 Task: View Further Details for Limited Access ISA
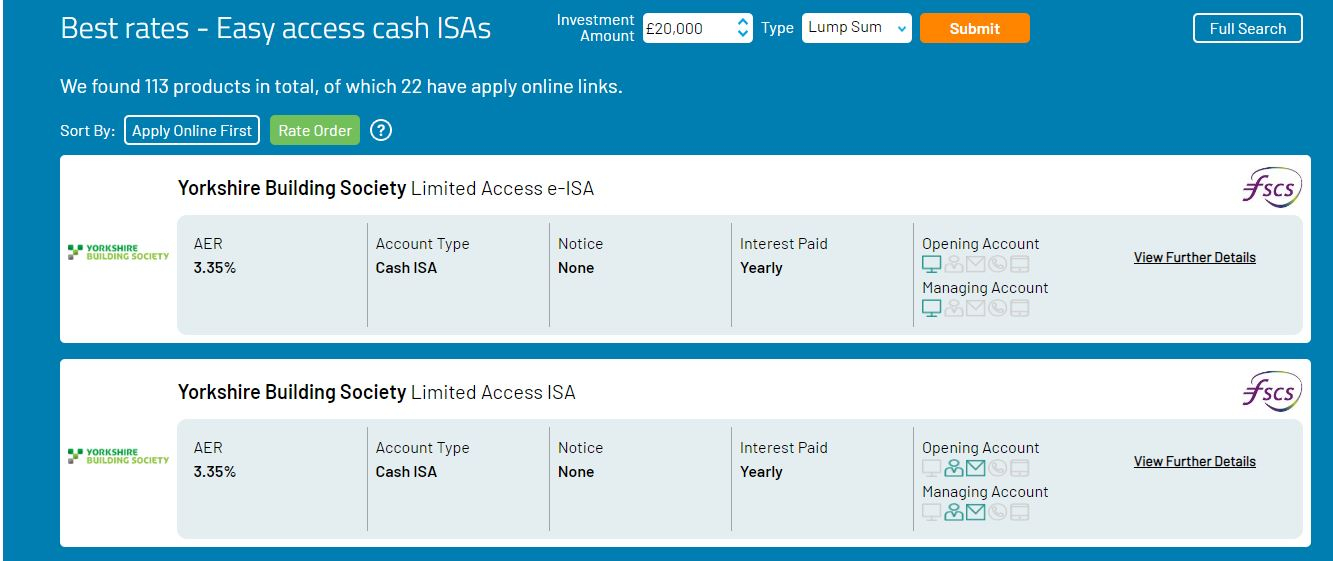pos(1195,462)
